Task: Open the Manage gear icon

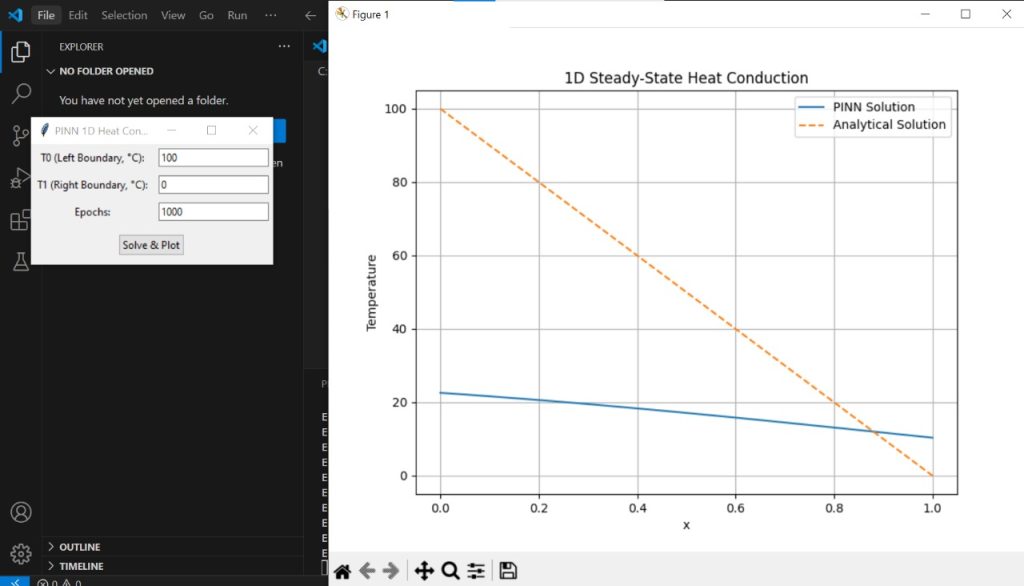Action: coord(20,553)
